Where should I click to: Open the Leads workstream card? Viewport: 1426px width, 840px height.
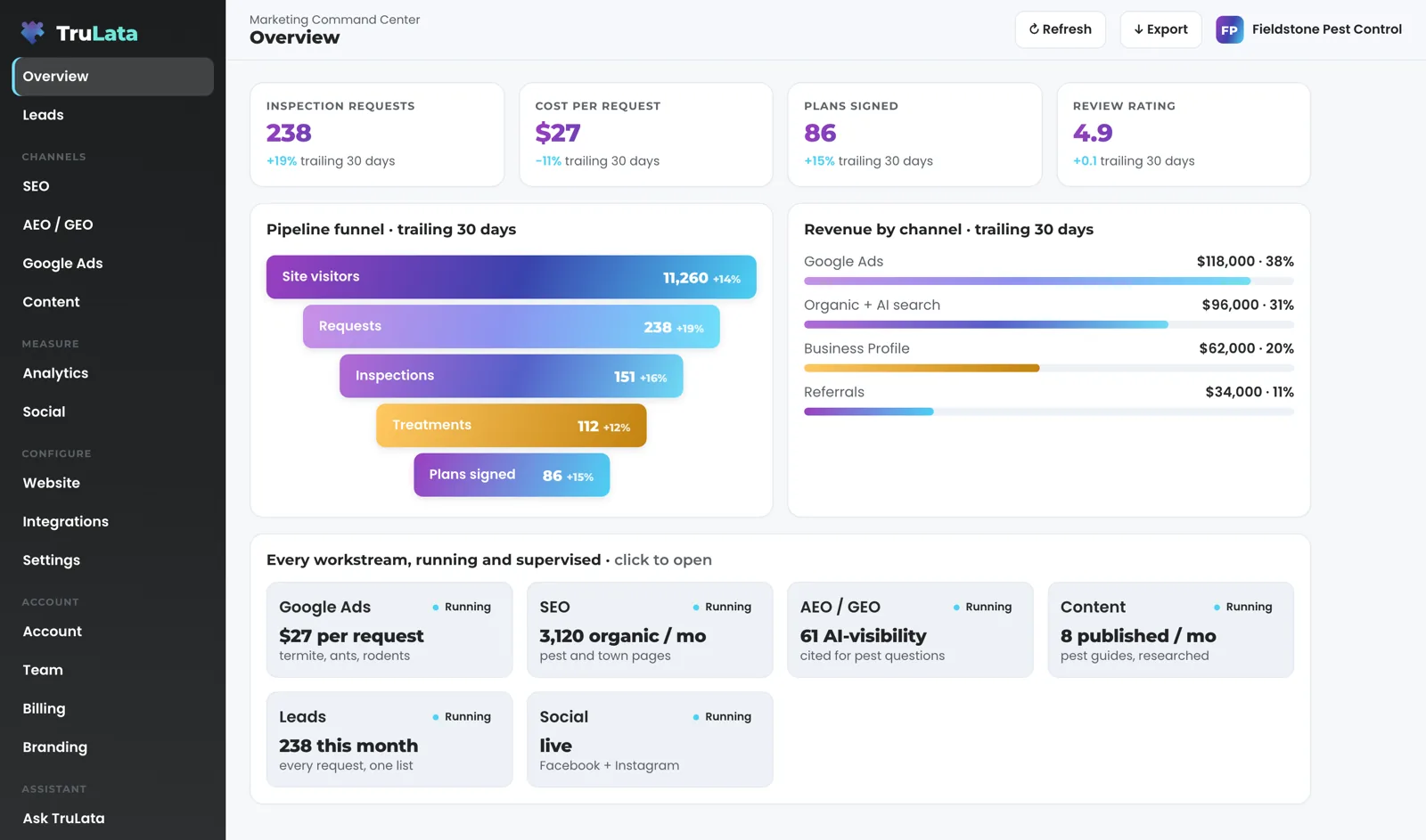tap(389, 739)
